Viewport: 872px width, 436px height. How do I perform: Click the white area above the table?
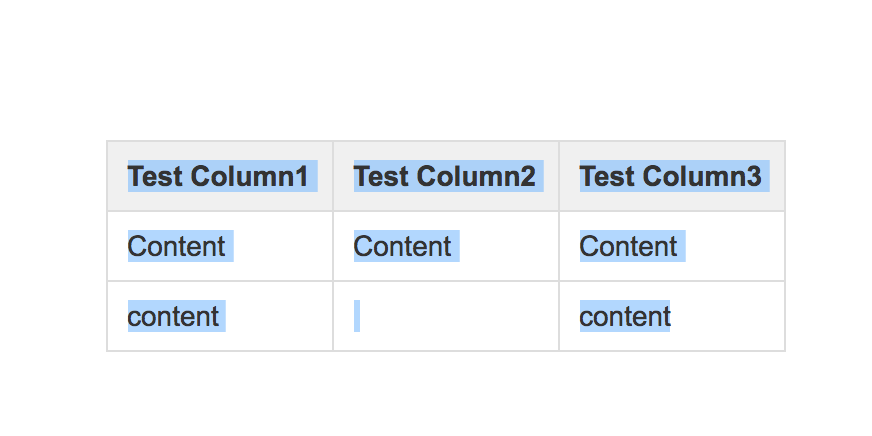pos(436,70)
